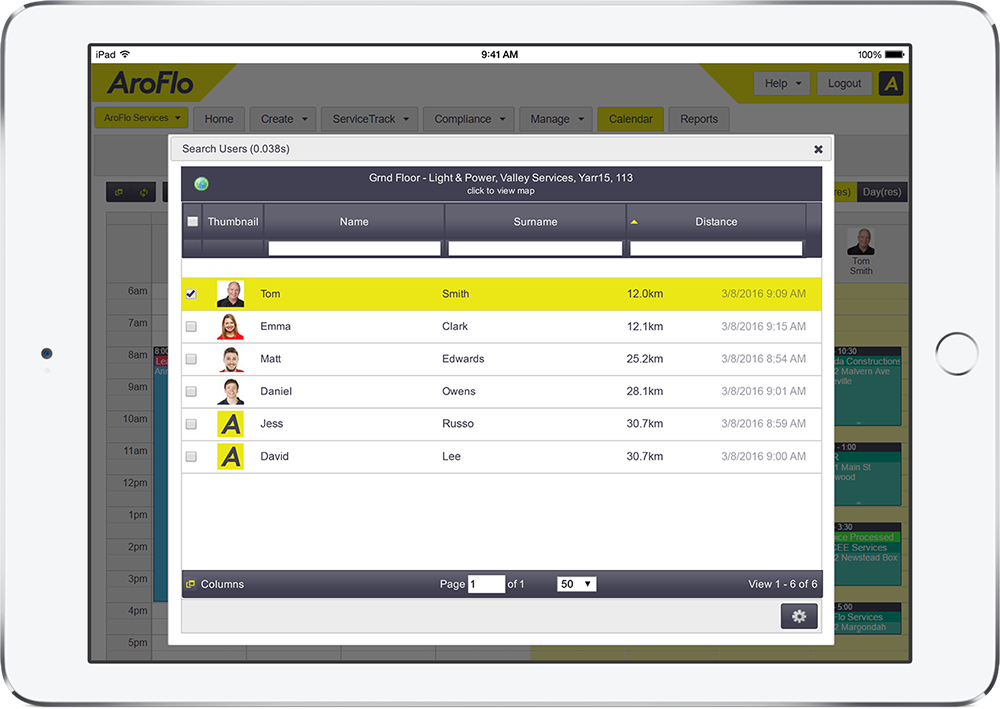Go to the Home menu item
Screen dimensions: 1000x709
coord(219,119)
